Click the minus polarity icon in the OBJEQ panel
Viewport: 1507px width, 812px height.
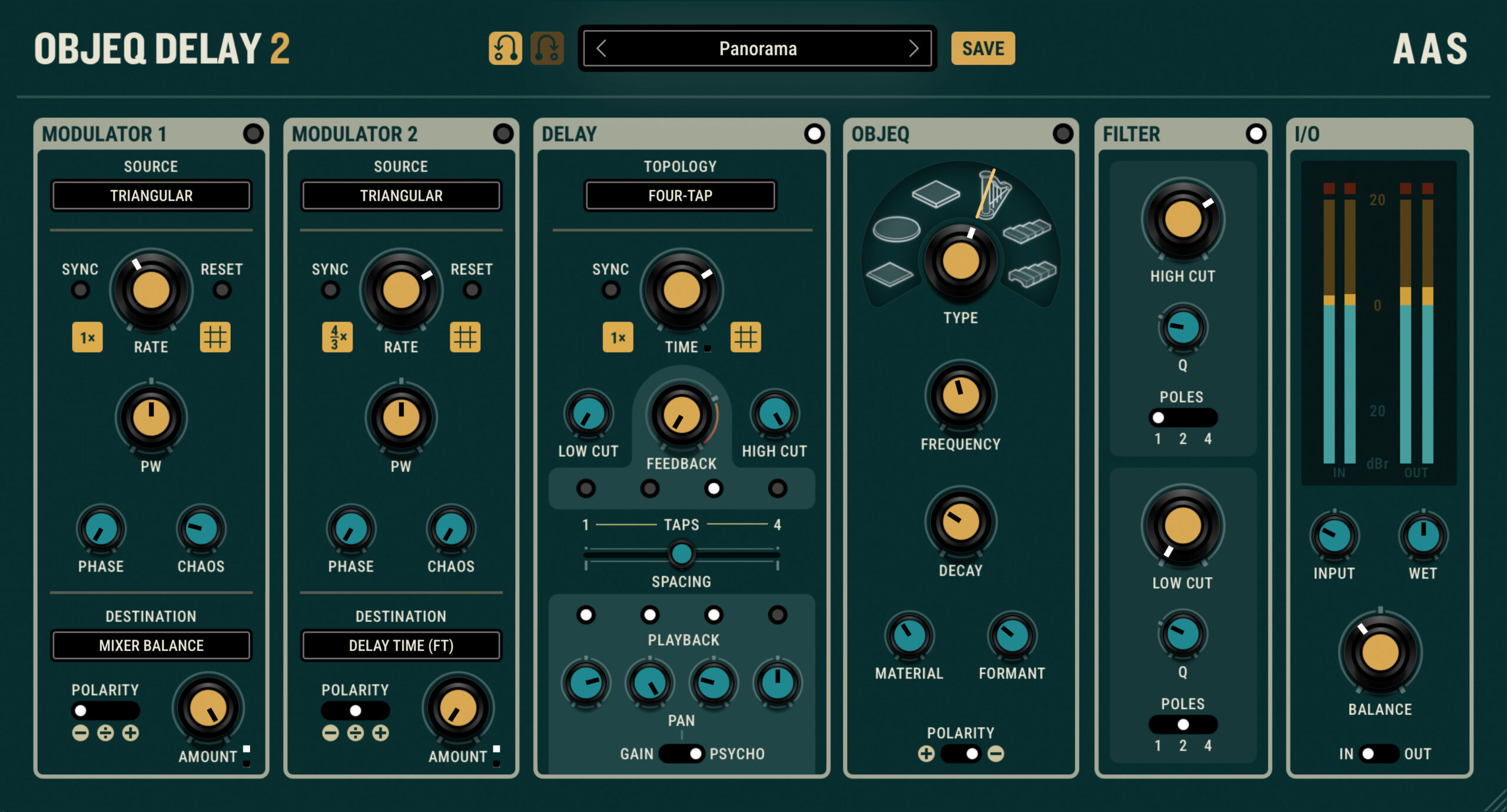click(x=997, y=754)
